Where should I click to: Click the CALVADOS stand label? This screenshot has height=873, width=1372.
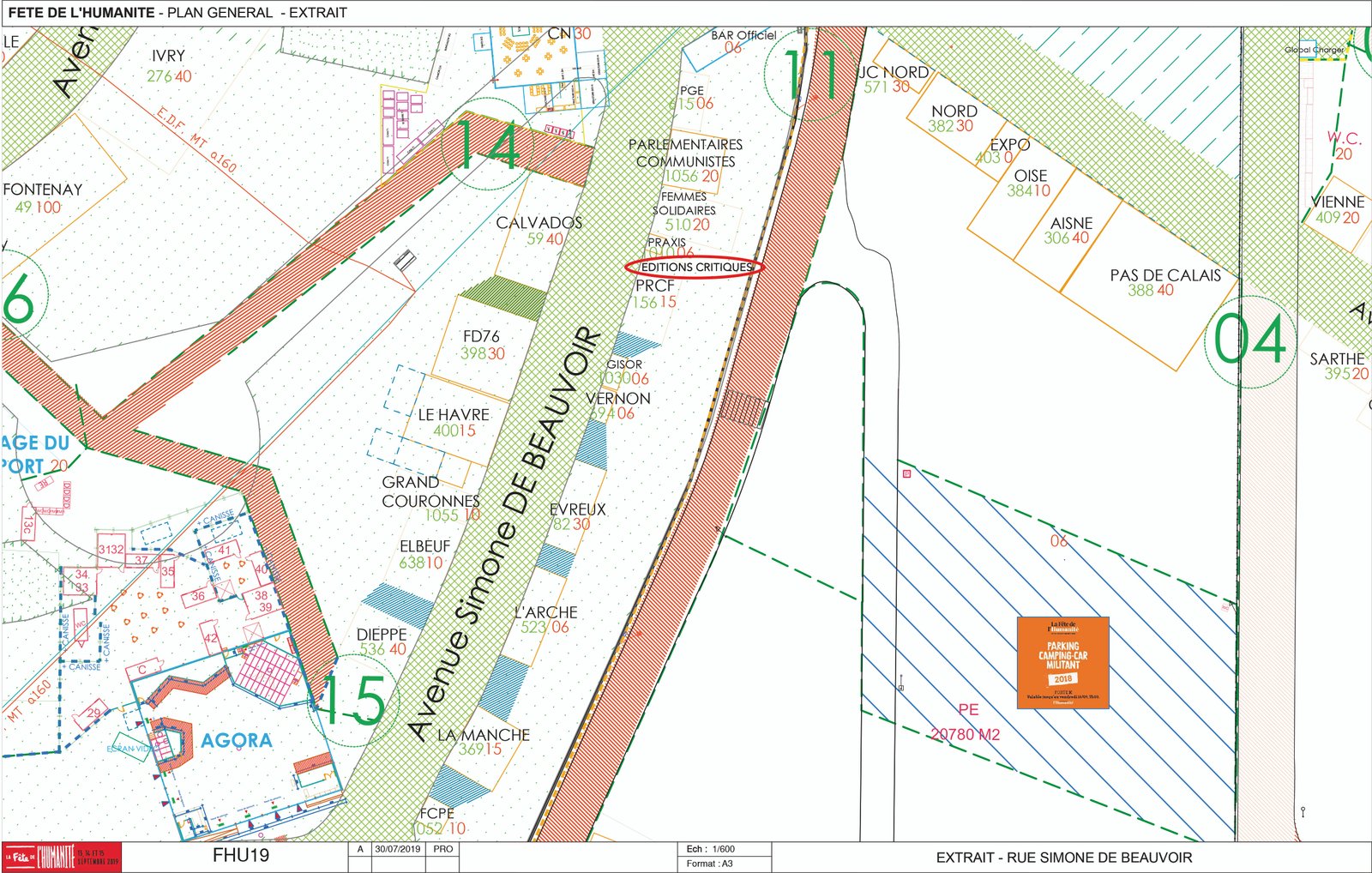[539, 223]
